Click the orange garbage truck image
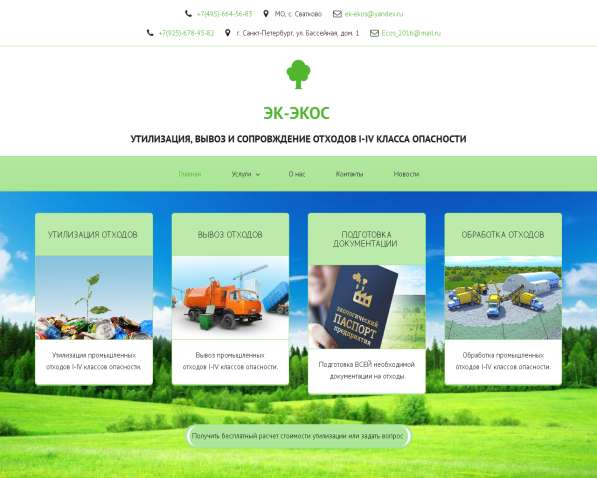This screenshot has width=597, height=478. tap(230, 297)
